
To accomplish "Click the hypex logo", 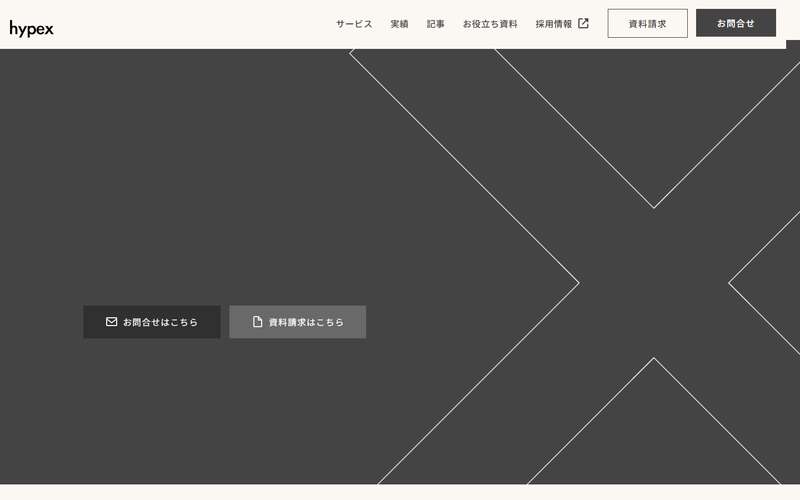I will click(32, 29).
